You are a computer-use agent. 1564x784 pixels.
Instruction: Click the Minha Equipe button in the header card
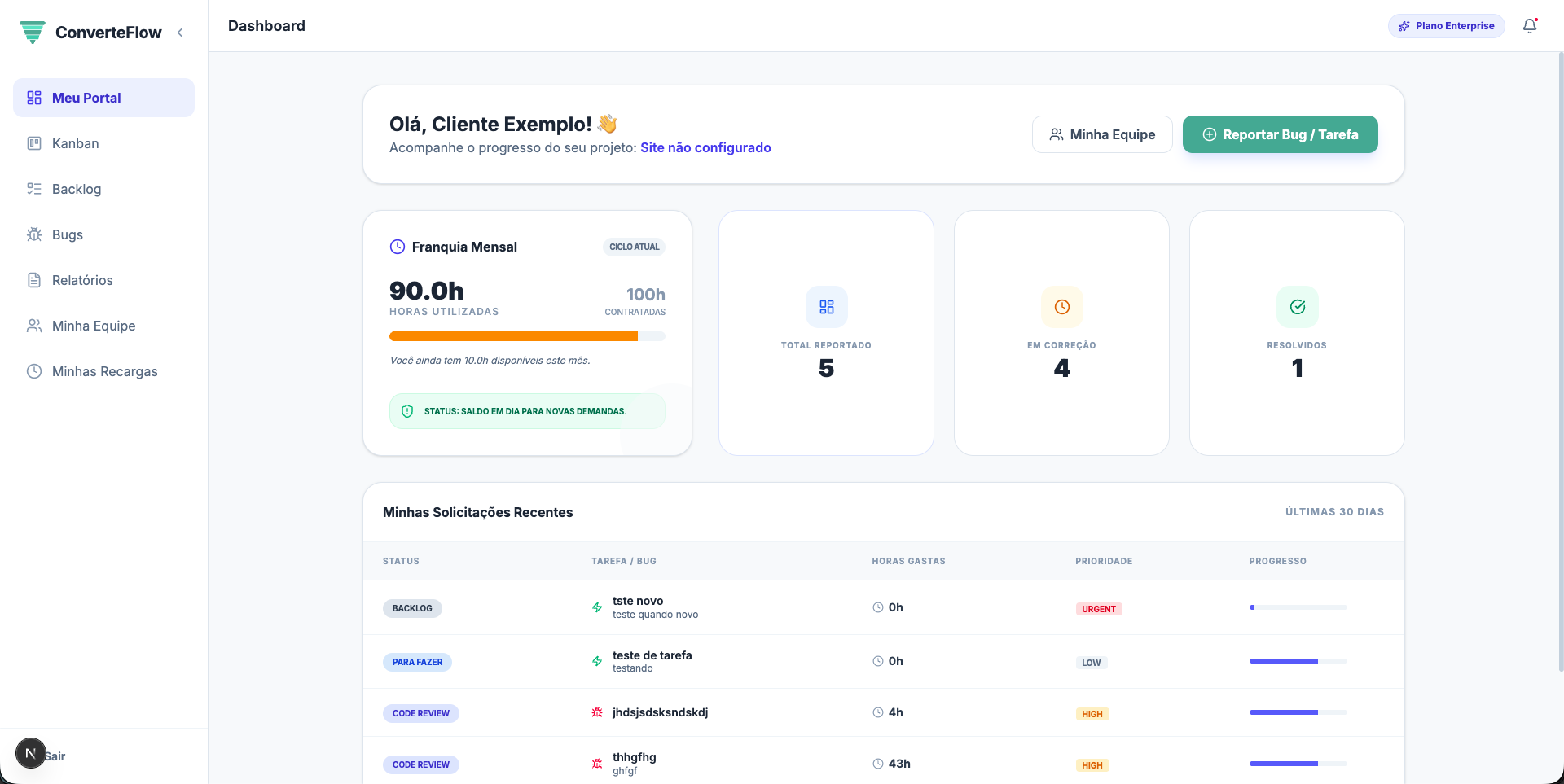coord(1102,134)
